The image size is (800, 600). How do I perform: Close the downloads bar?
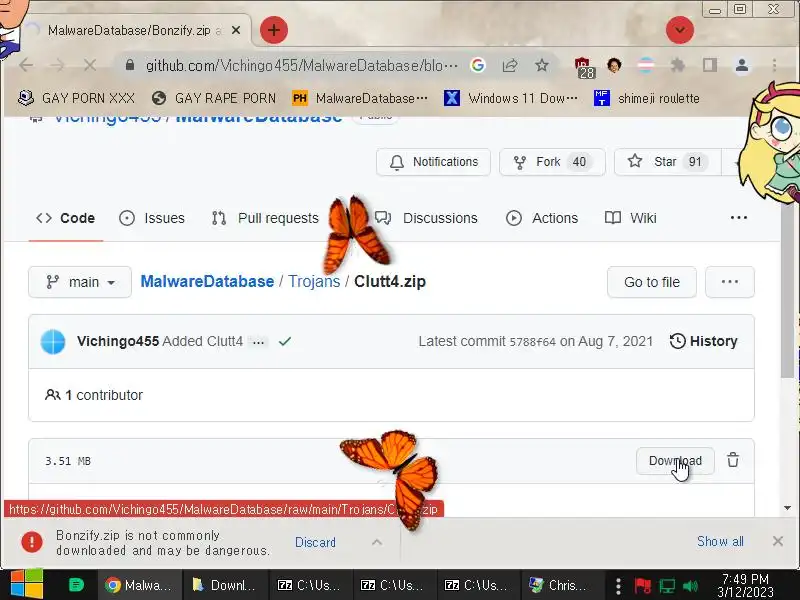click(x=778, y=541)
